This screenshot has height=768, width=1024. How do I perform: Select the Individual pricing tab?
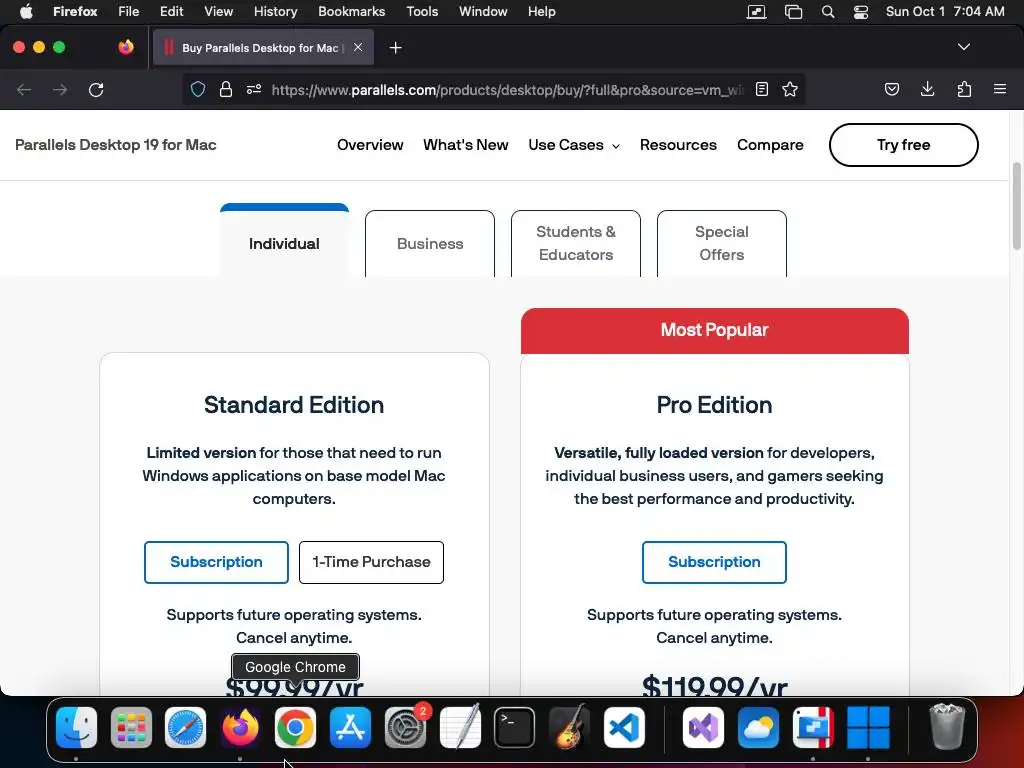(x=284, y=240)
